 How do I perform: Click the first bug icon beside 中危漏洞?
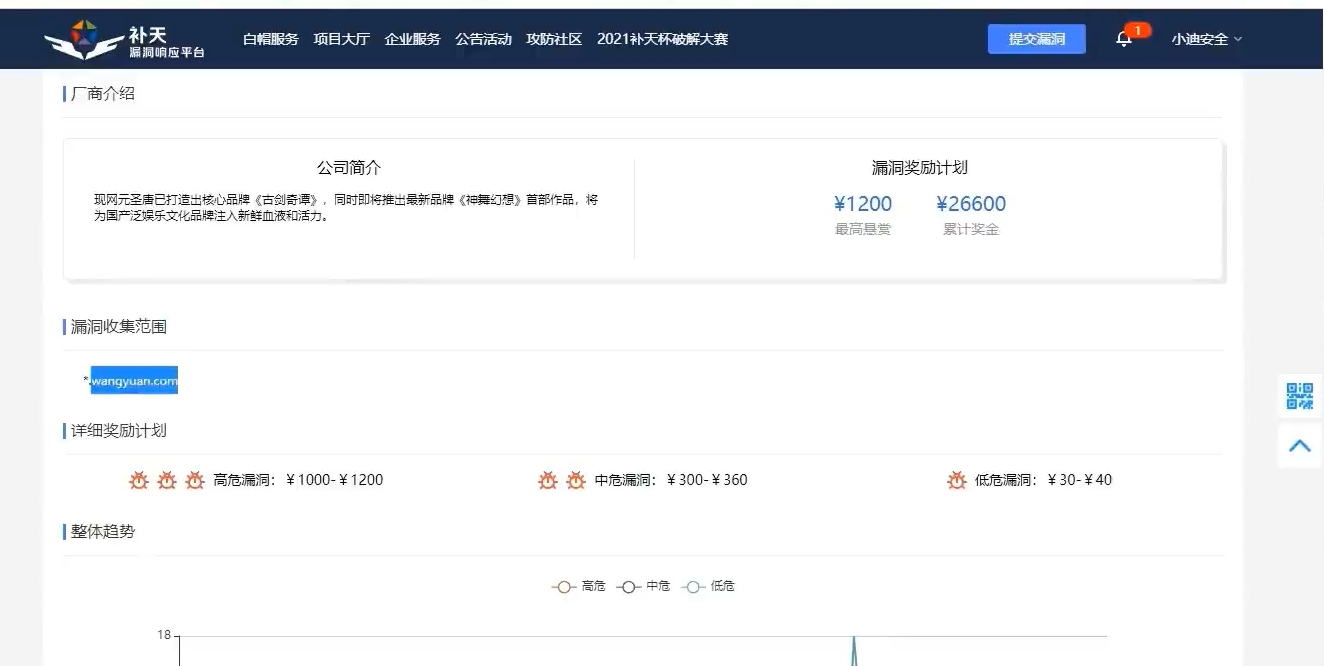(548, 480)
